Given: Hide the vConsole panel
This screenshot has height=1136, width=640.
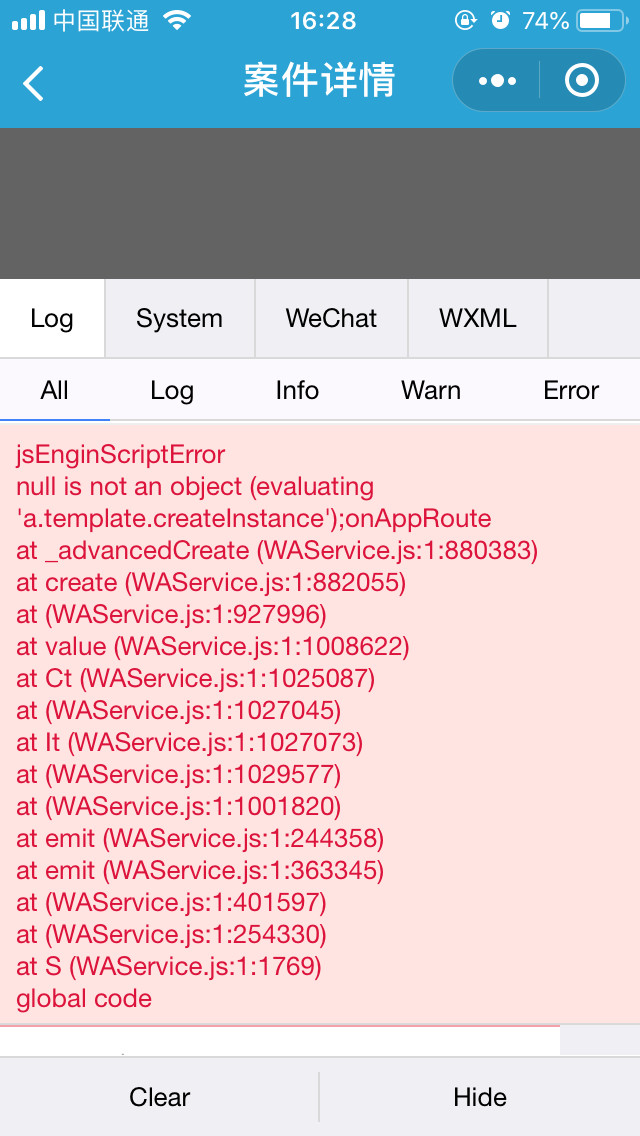Looking at the screenshot, I should [480, 1097].
